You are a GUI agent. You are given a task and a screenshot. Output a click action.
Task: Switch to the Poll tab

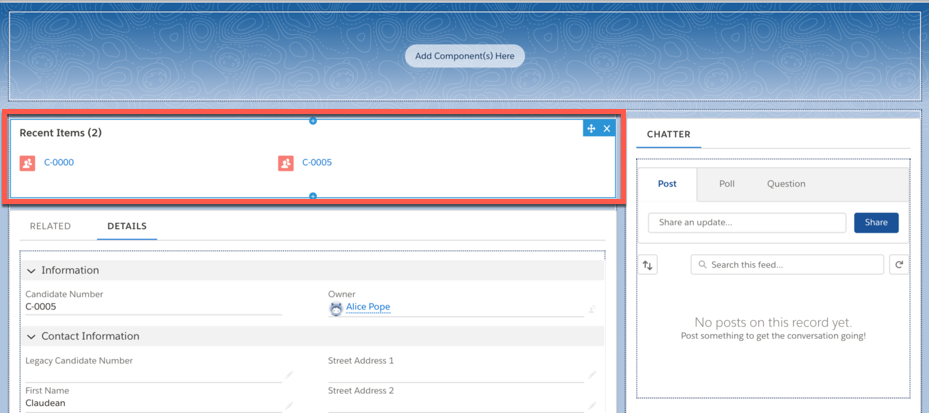tap(727, 184)
